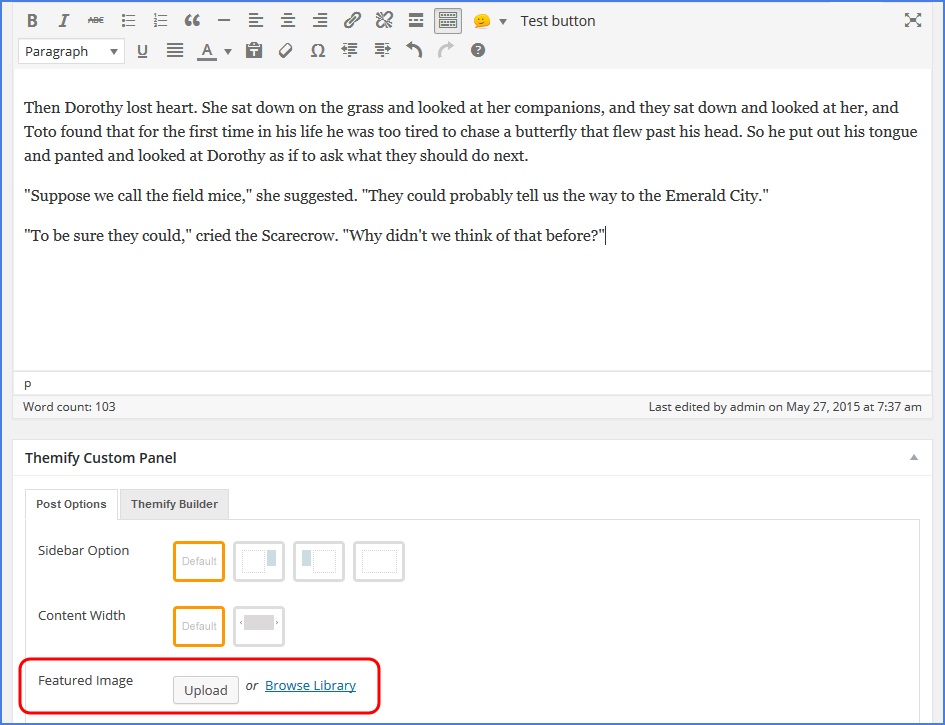Select the full-width content option

click(259, 626)
